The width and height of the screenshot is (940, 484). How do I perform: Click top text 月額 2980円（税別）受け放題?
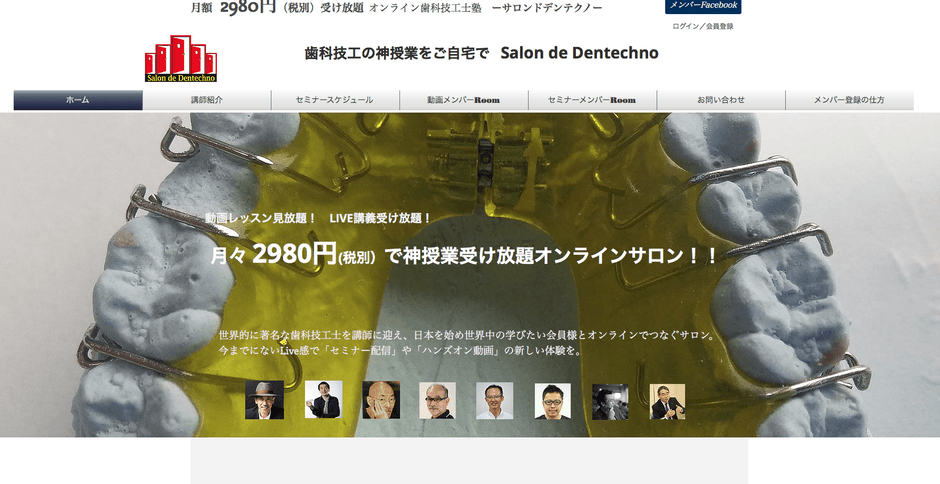click(277, 7)
